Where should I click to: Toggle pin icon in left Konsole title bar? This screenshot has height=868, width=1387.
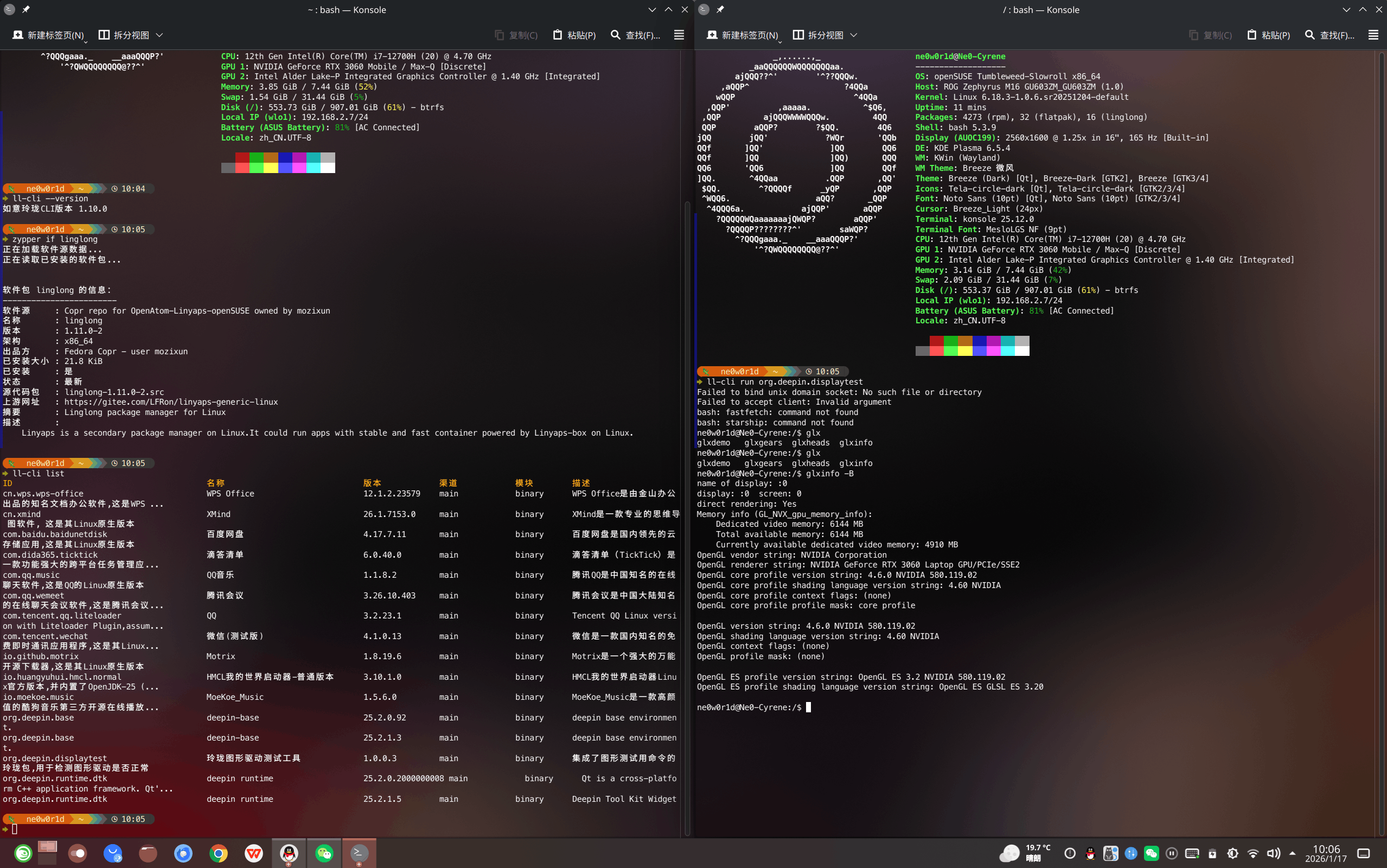pos(26,9)
